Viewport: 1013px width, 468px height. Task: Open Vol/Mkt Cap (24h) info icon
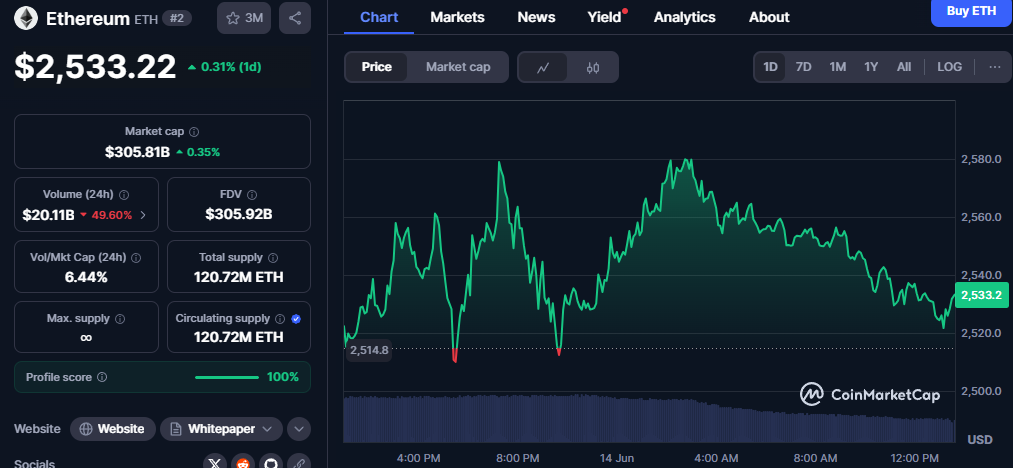click(136, 257)
